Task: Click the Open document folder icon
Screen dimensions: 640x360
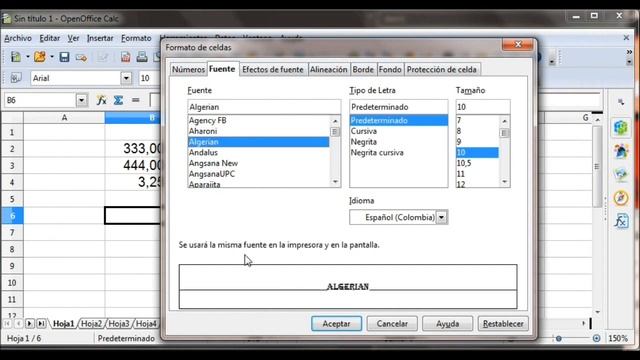Action: 40,57
